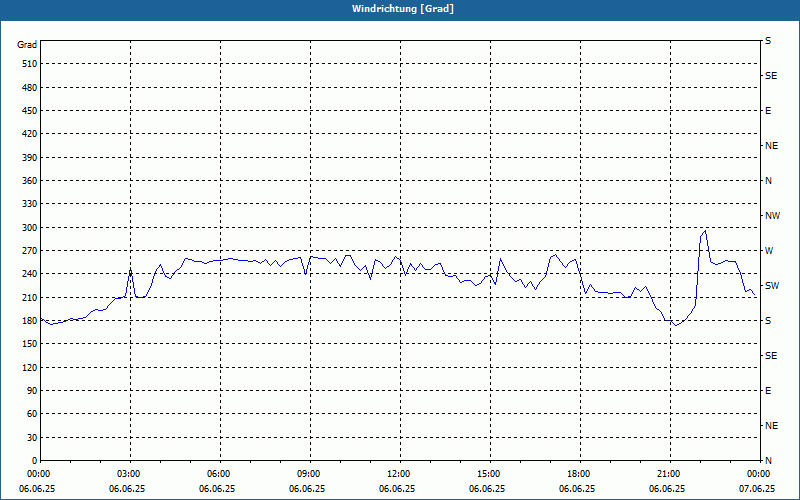The image size is (800, 500).
Task: Click the SE compass label beside 480
Action: (x=771, y=76)
